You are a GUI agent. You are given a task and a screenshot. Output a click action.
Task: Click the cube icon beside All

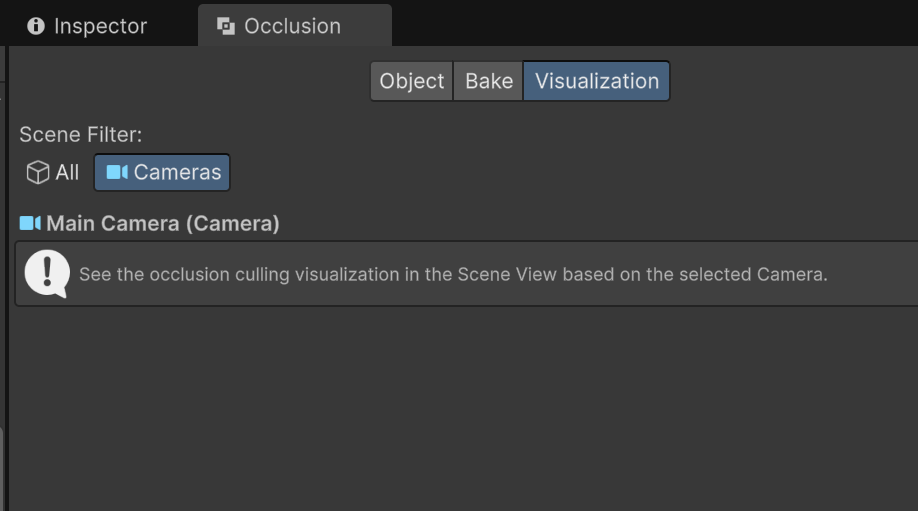pyautogui.click(x=38, y=173)
